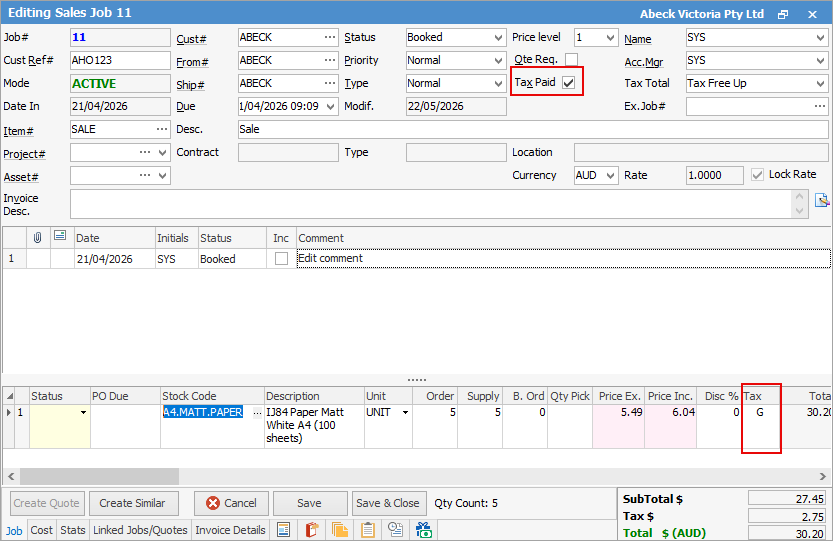Switch to the Cost tab
The width and height of the screenshot is (833, 541).
point(41,530)
